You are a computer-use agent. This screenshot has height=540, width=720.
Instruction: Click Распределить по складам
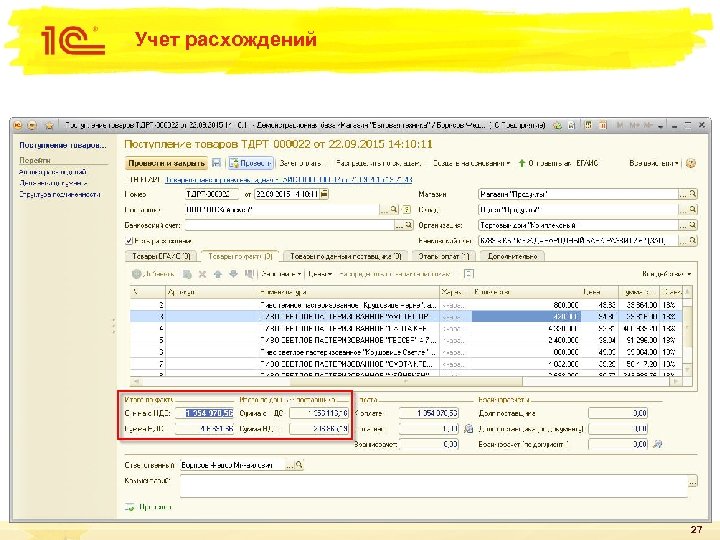point(378,163)
